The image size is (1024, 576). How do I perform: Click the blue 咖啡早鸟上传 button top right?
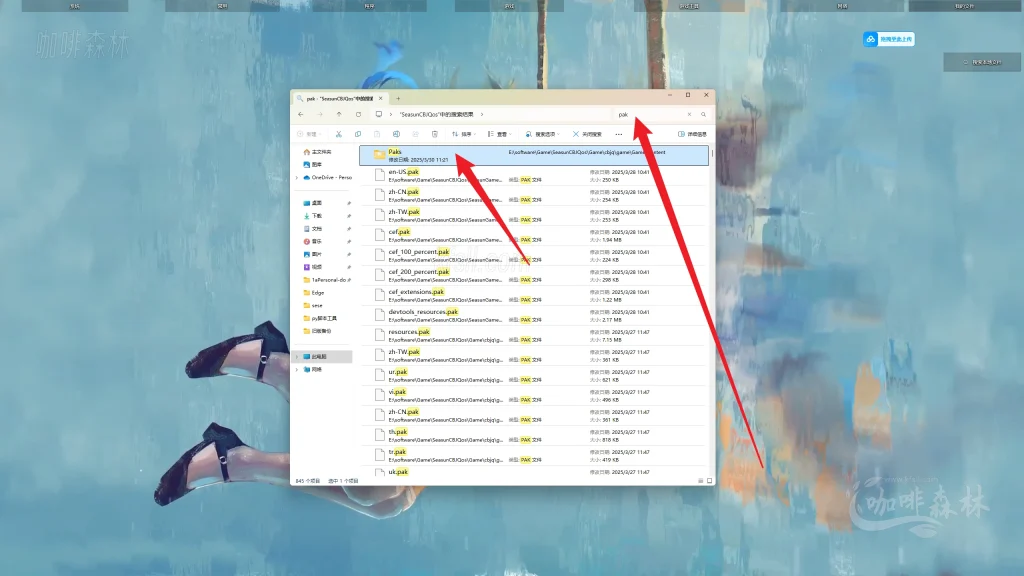(x=888, y=38)
